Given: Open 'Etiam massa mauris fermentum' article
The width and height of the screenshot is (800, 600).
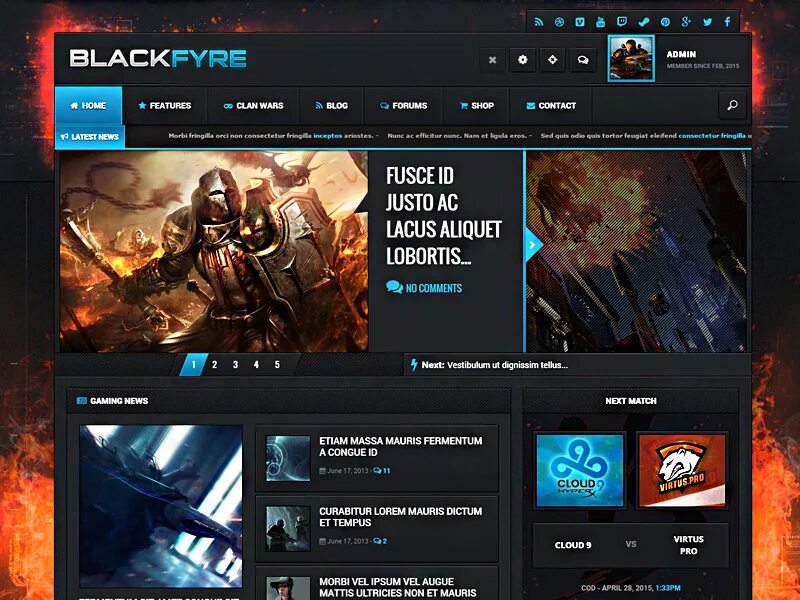Looking at the screenshot, I should 401,446.
